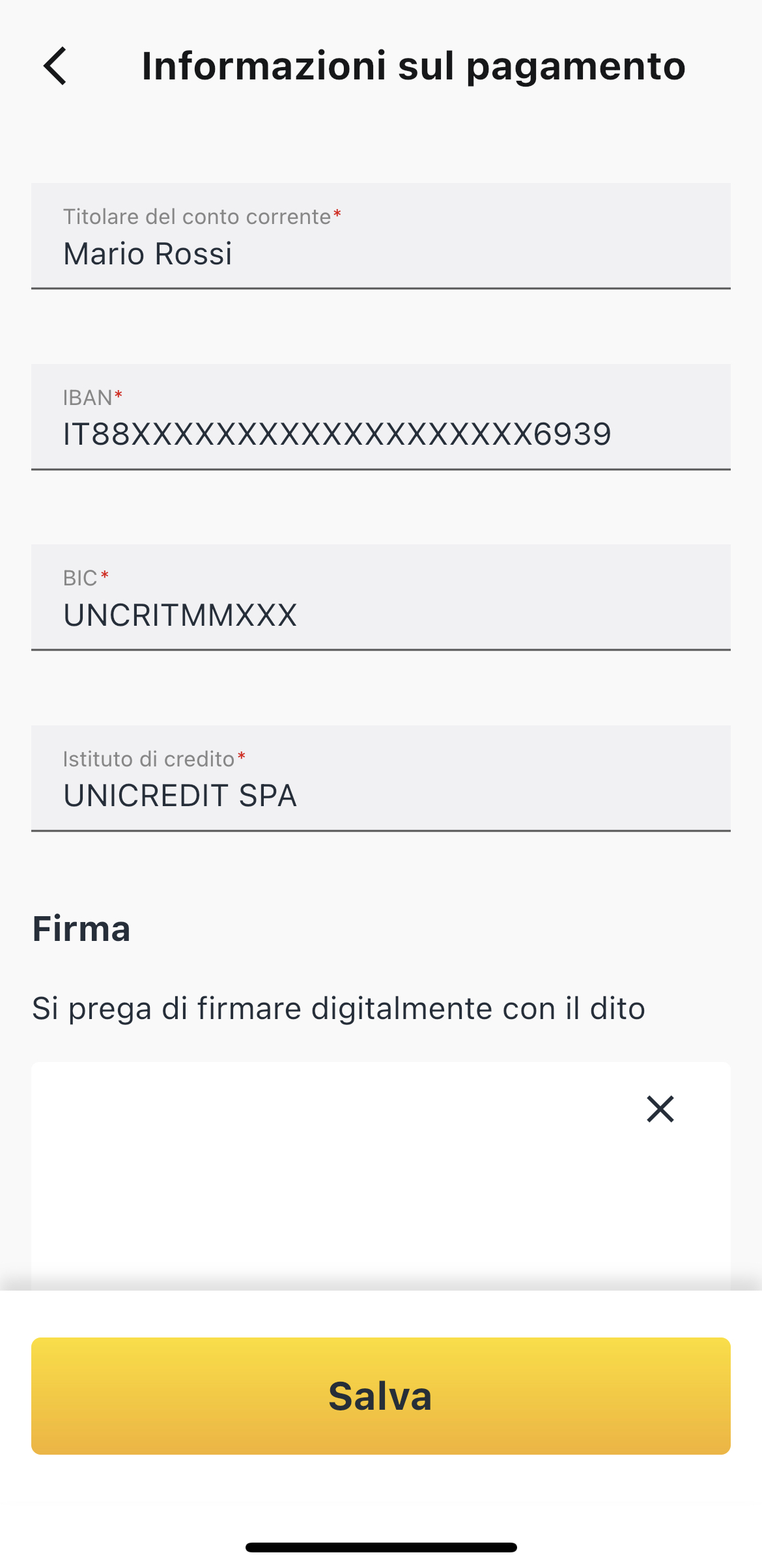Tap the IBAN field label
762x1568 pixels.
pos(88,397)
